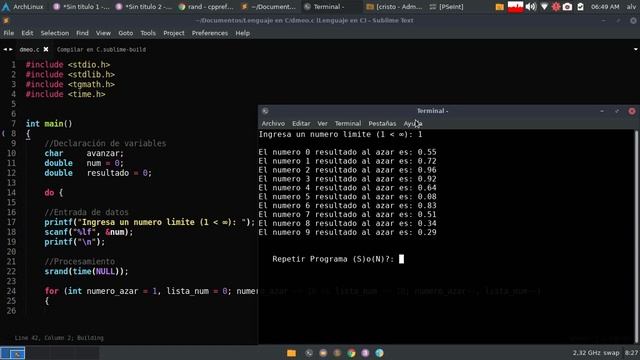This screenshot has height=360, width=640.
Task: Open the tab list dropdown arrow in Sublime
Action: coord(636,49)
